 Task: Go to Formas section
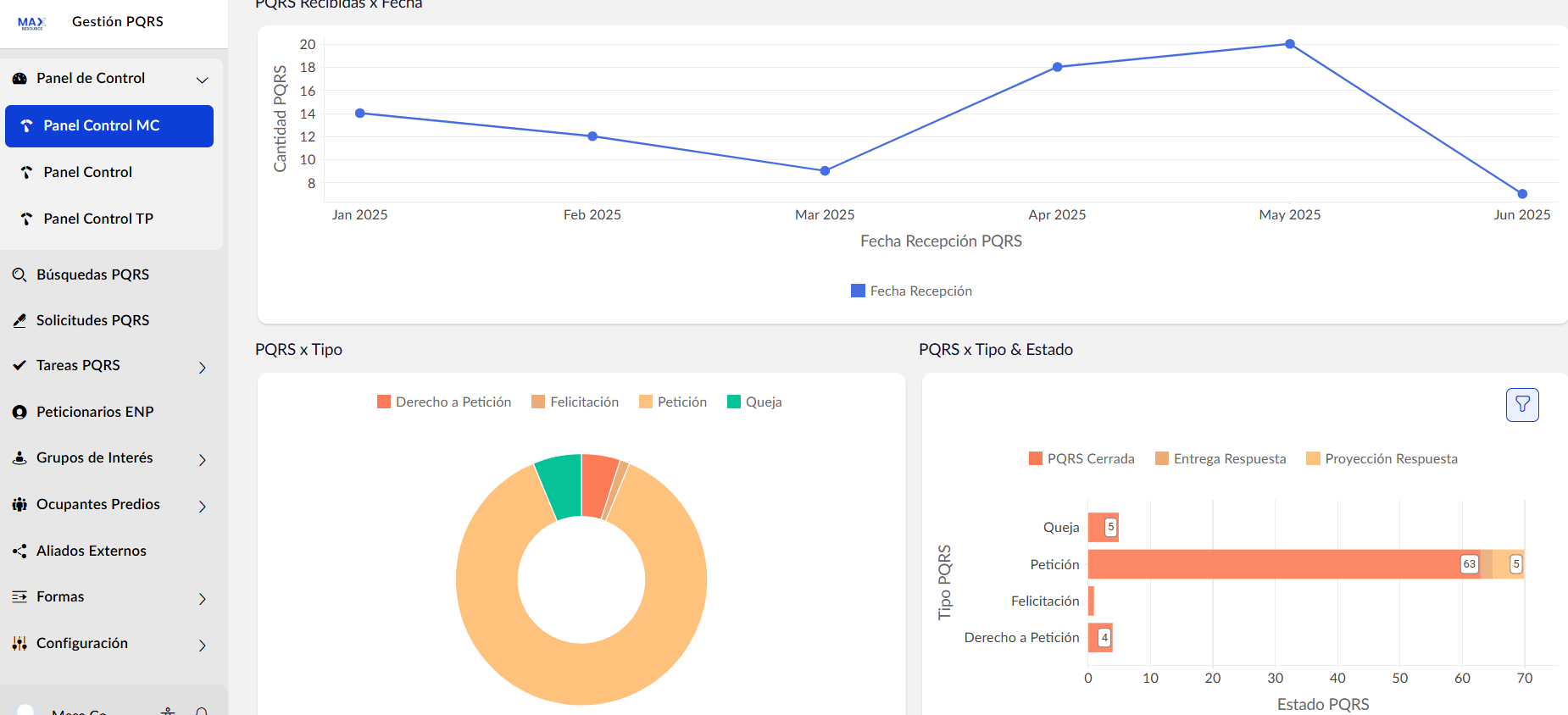pos(60,597)
